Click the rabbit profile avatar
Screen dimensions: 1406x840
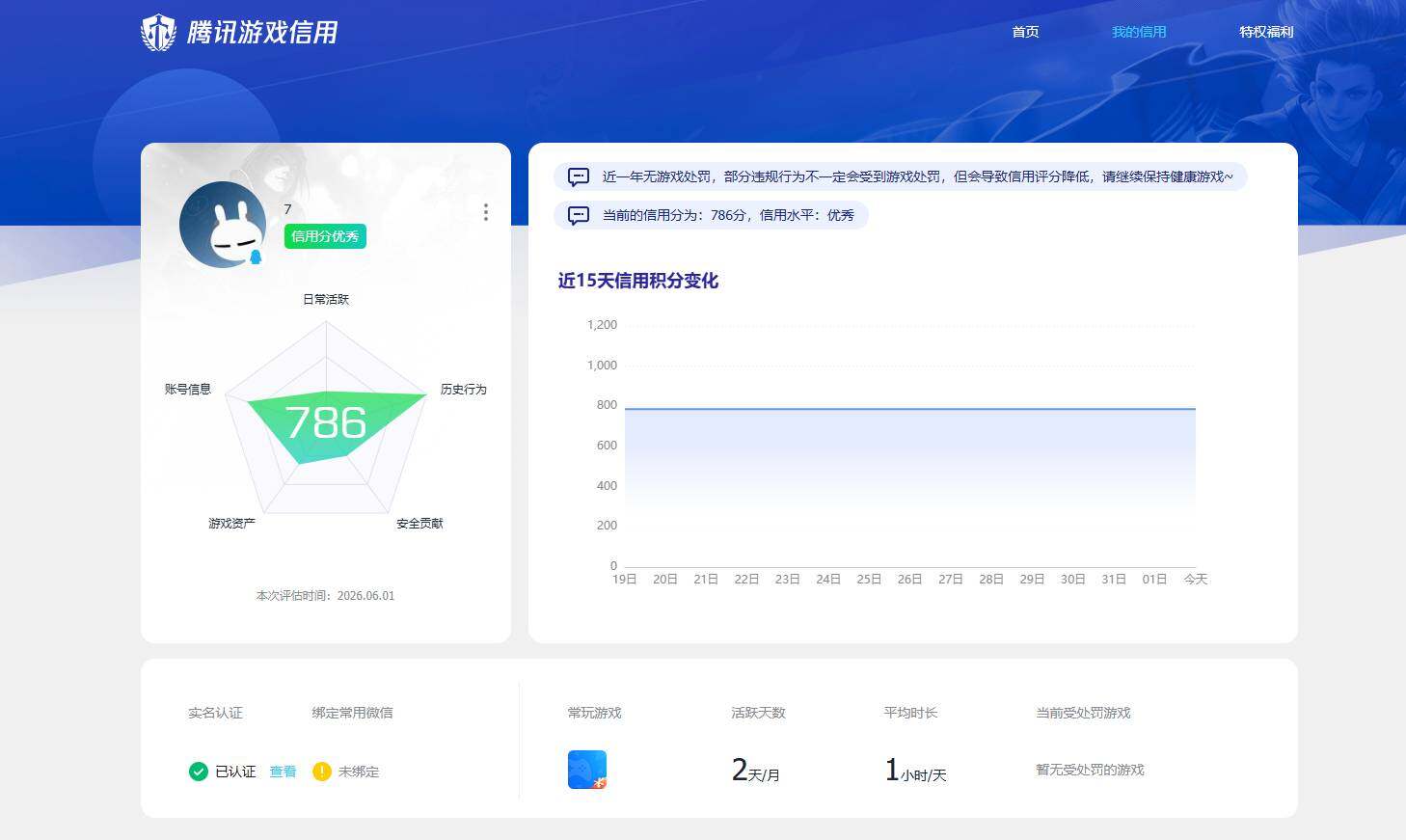pos(223,225)
